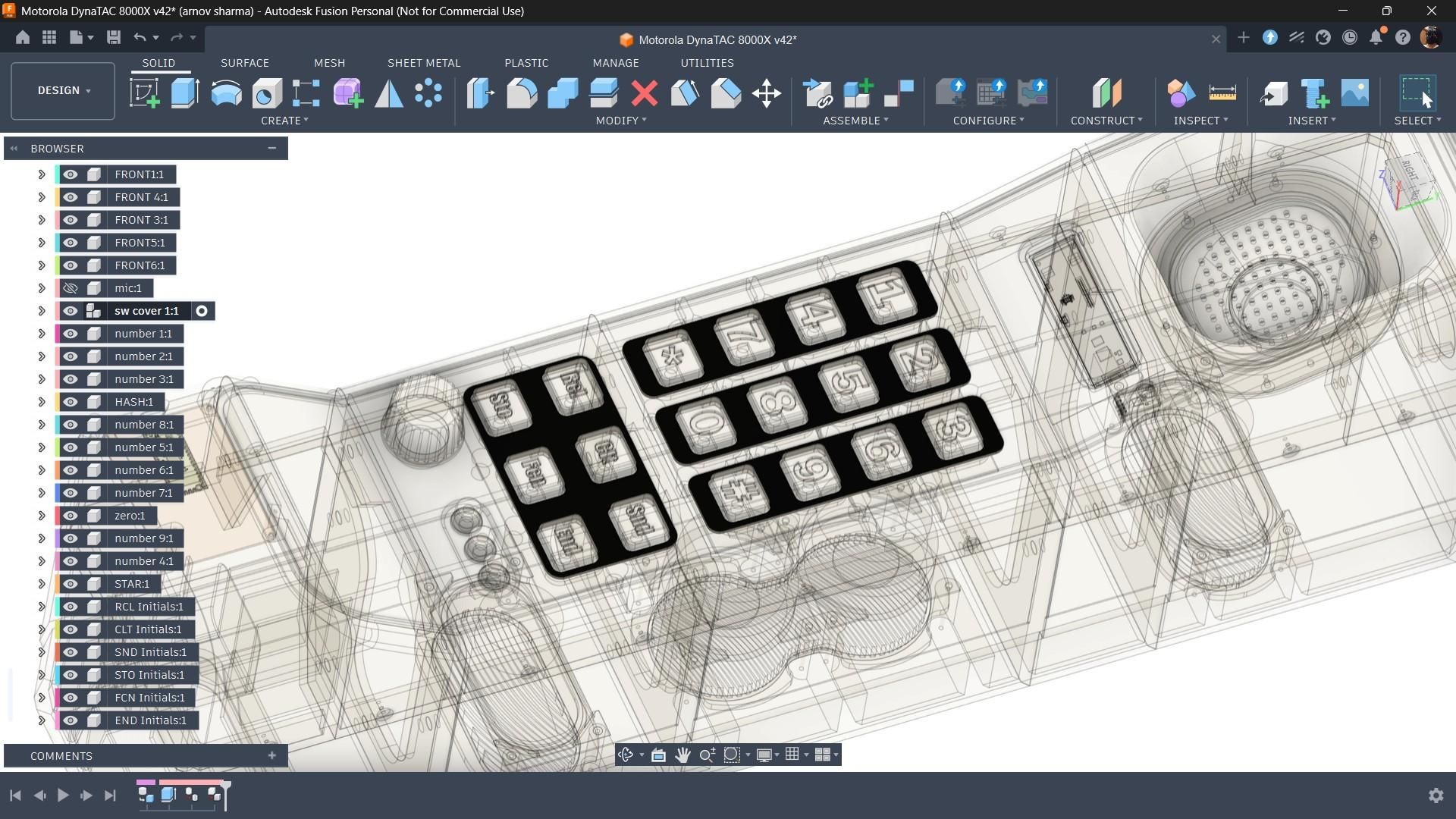The width and height of the screenshot is (1456, 819).
Task: Toggle visibility of zero:1
Action: [71, 516]
